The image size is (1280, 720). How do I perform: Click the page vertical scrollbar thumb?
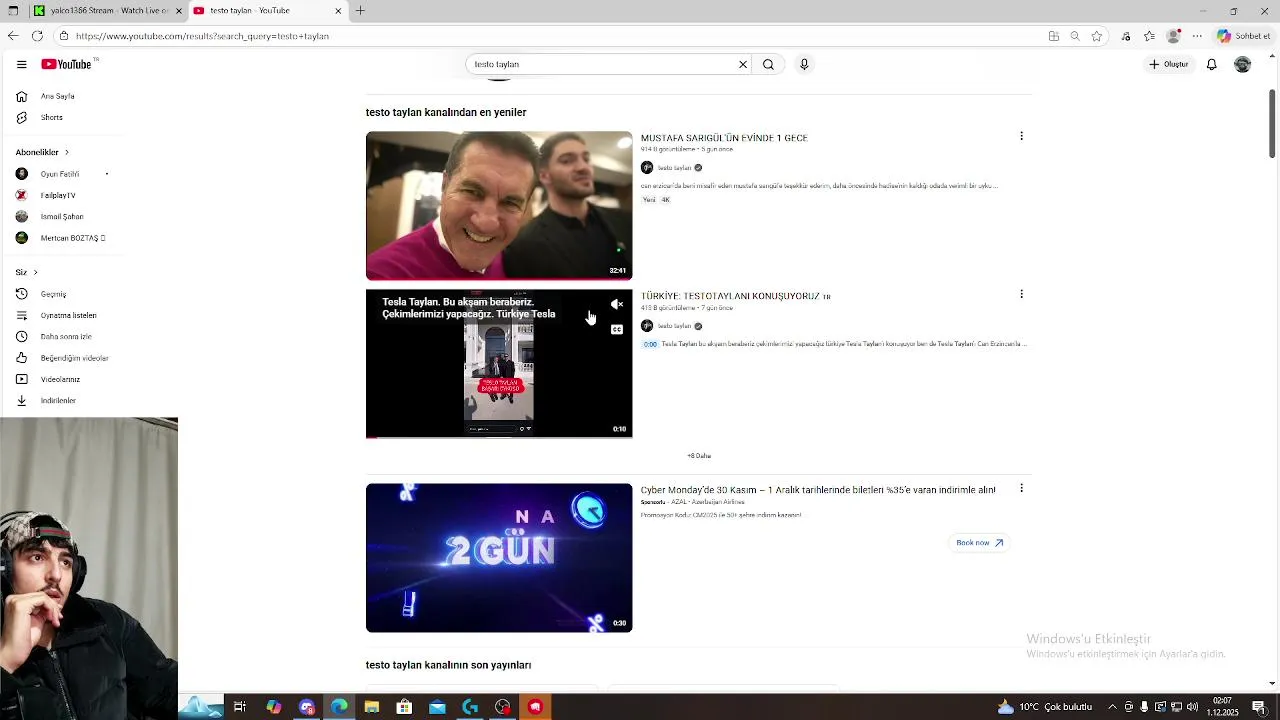point(1272,124)
